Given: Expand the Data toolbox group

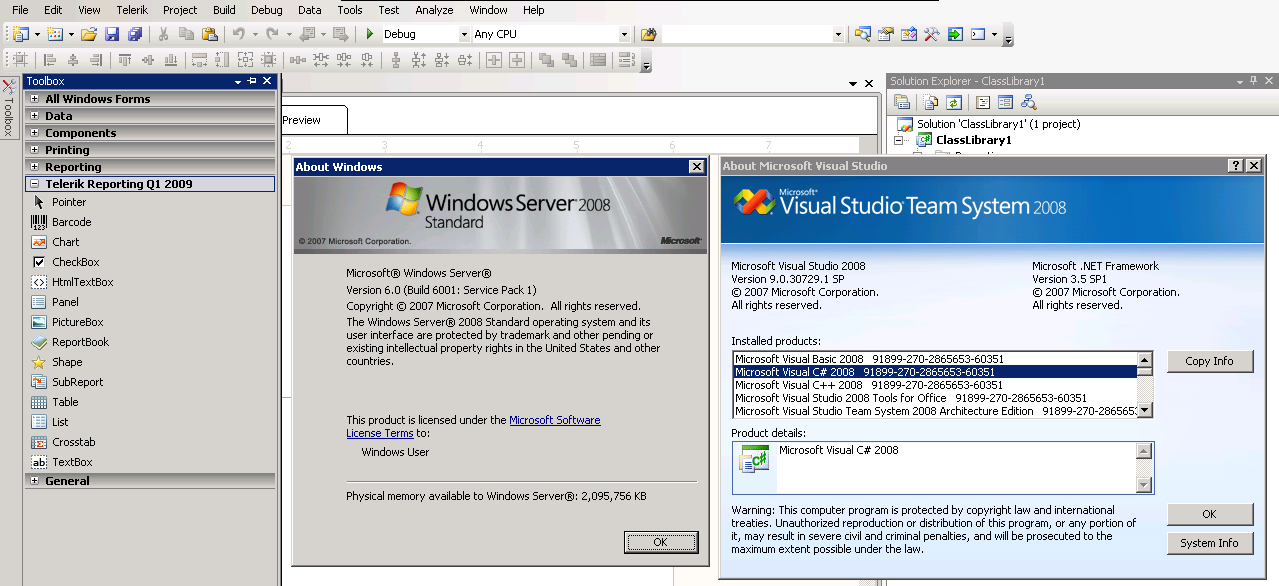Looking at the screenshot, I should tap(35, 116).
